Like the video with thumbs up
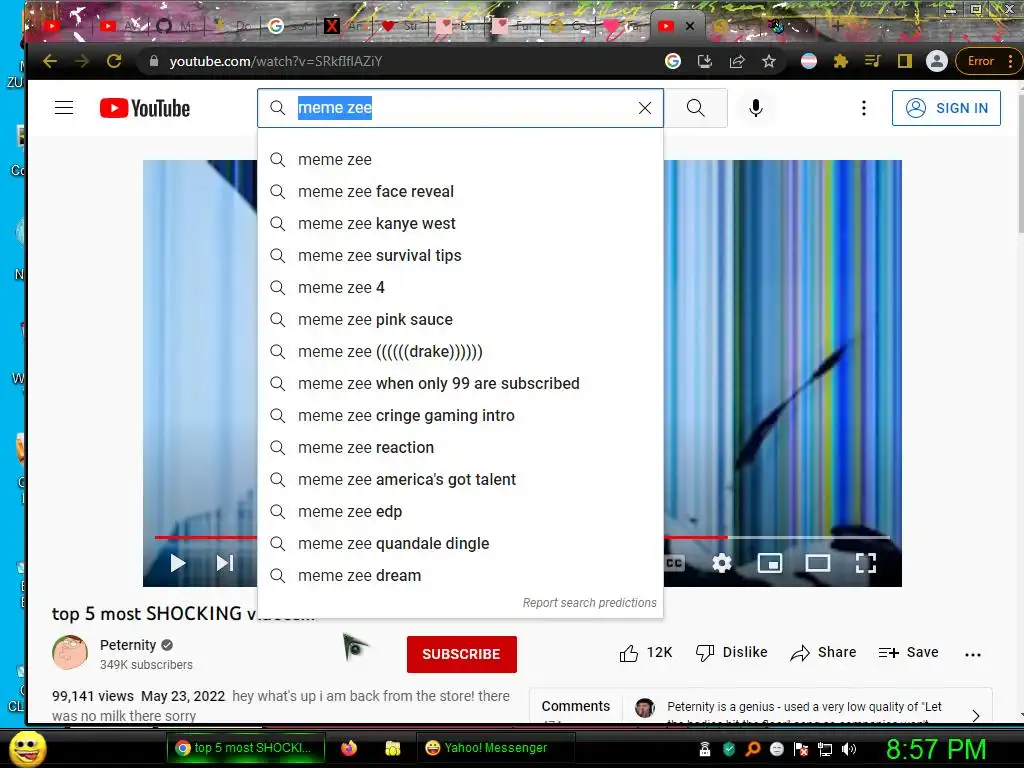 (646, 652)
